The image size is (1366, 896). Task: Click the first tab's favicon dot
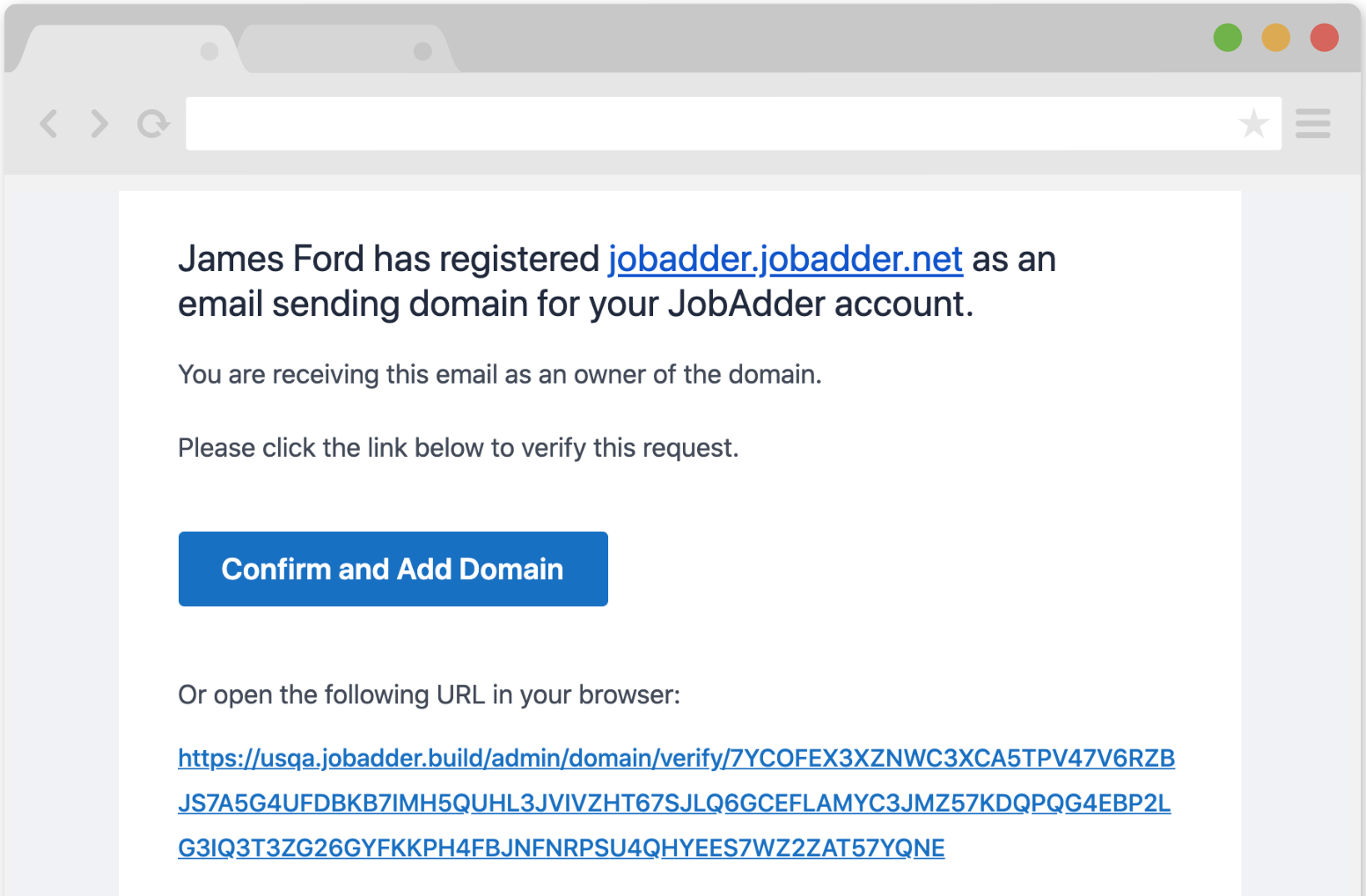coord(209,51)
